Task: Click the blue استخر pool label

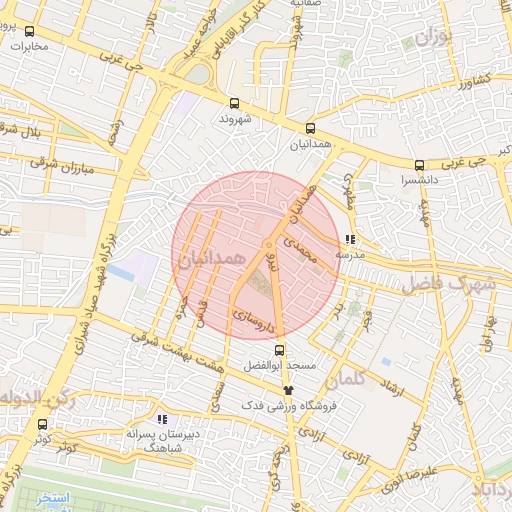Action: point(53,498)
